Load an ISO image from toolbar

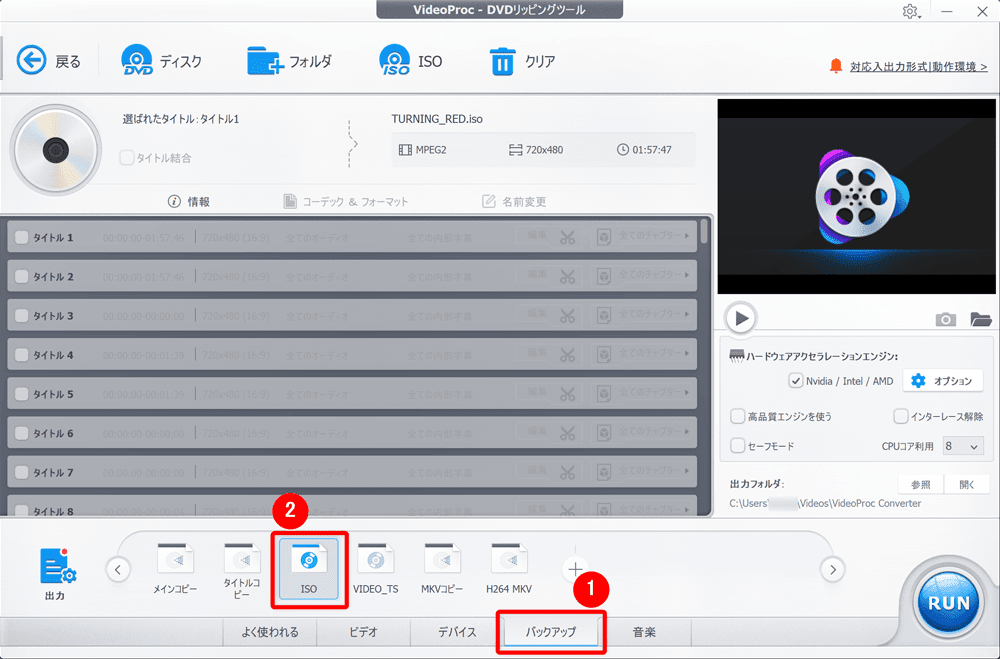coord(395,61)
